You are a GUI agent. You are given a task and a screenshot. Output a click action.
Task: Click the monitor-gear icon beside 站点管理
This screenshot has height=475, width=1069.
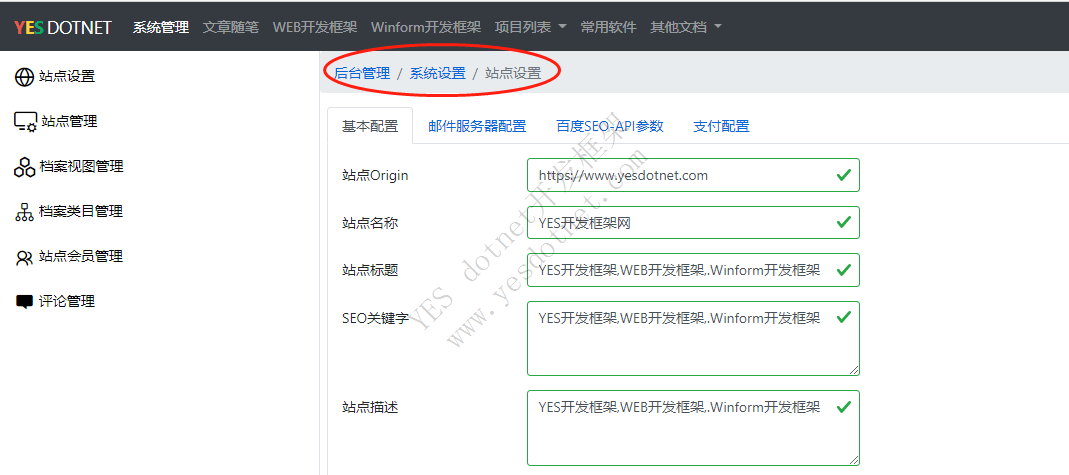(25, 122)
